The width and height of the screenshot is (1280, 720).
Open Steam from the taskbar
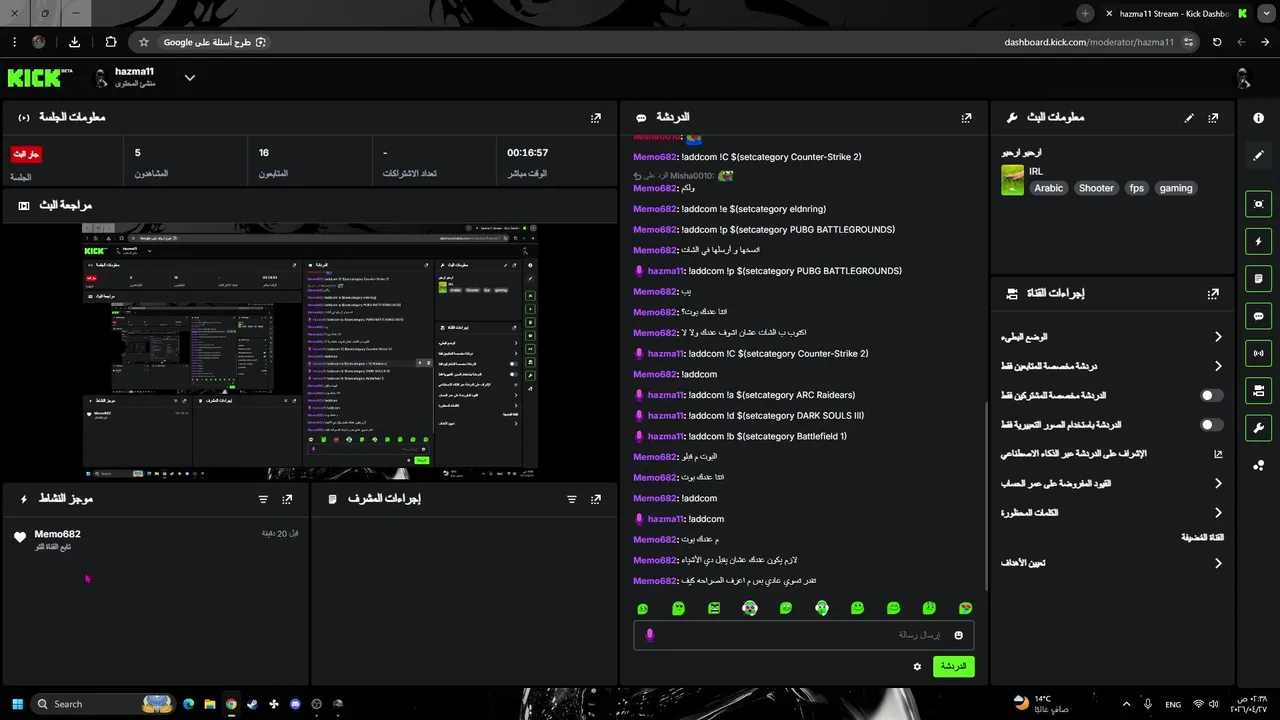[x=252, y=704]
